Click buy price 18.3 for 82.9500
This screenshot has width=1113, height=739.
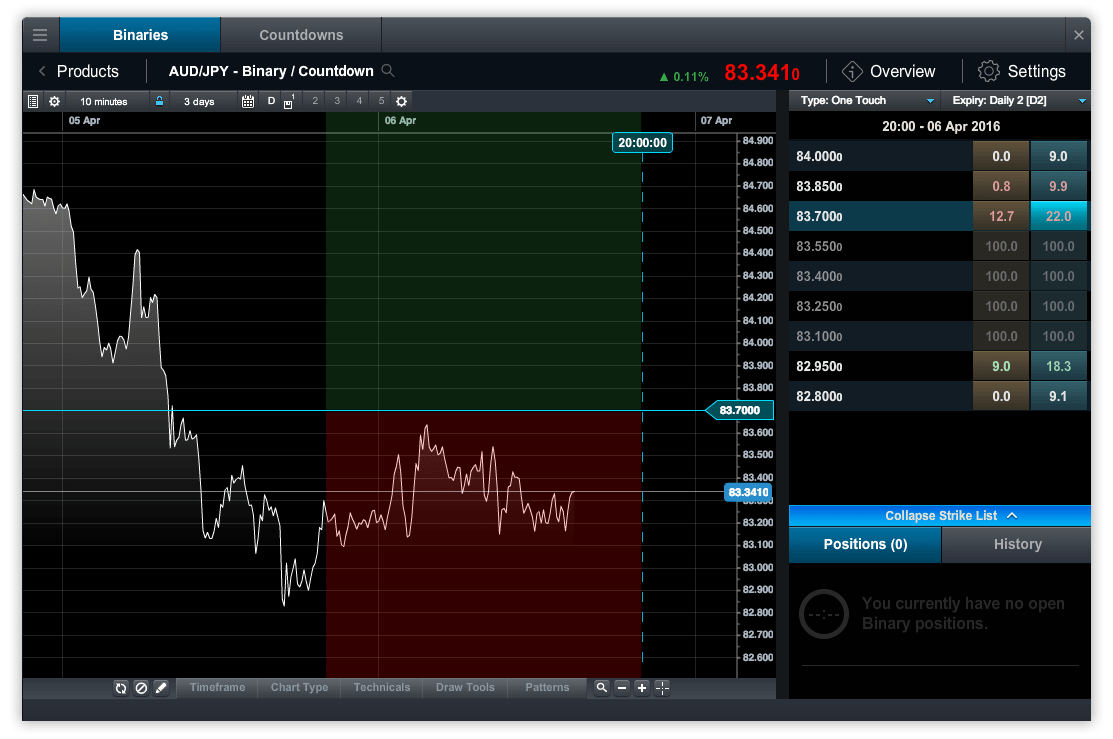[1058, 366]
